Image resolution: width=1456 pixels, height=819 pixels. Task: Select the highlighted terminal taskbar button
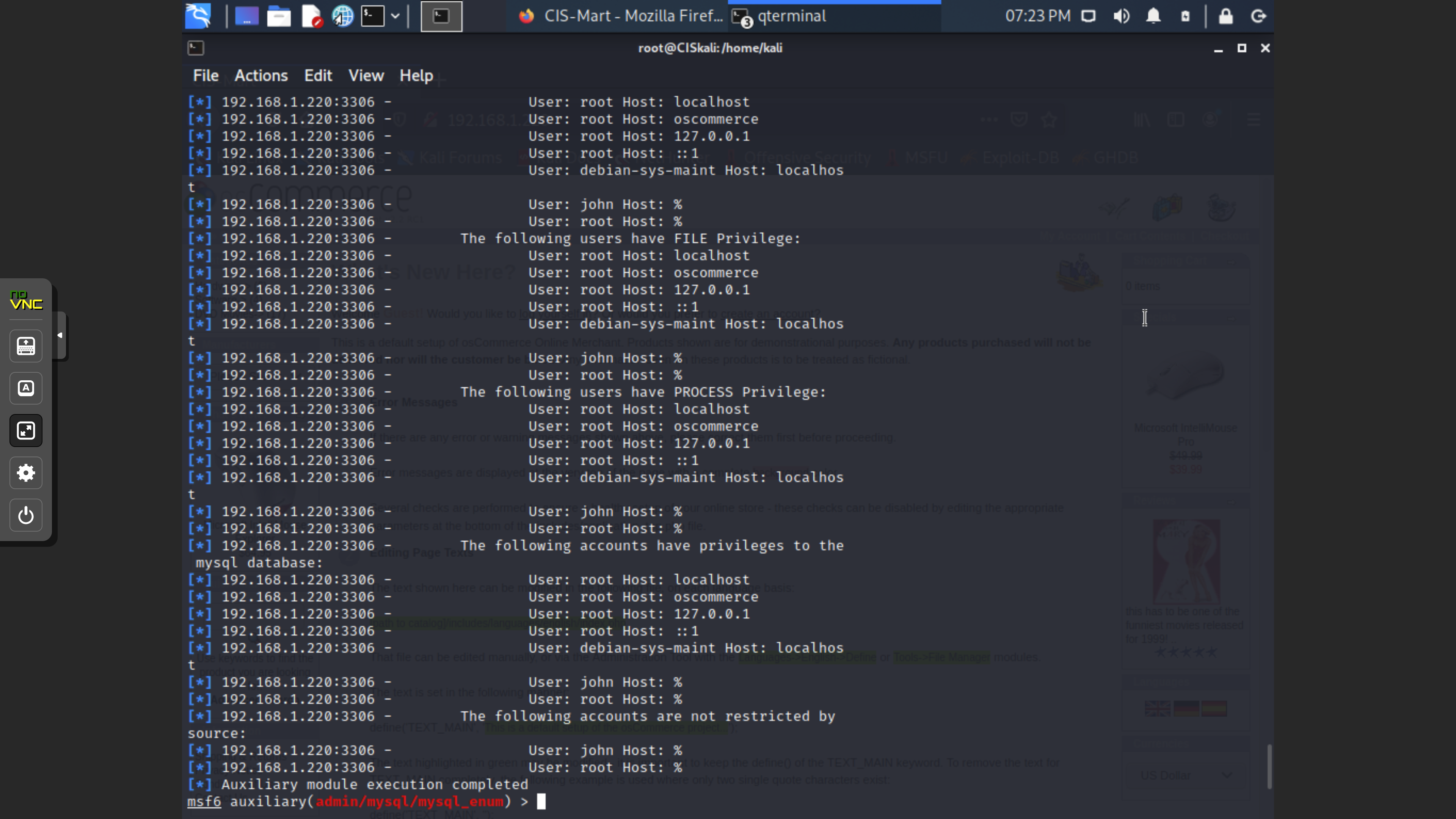441,16
